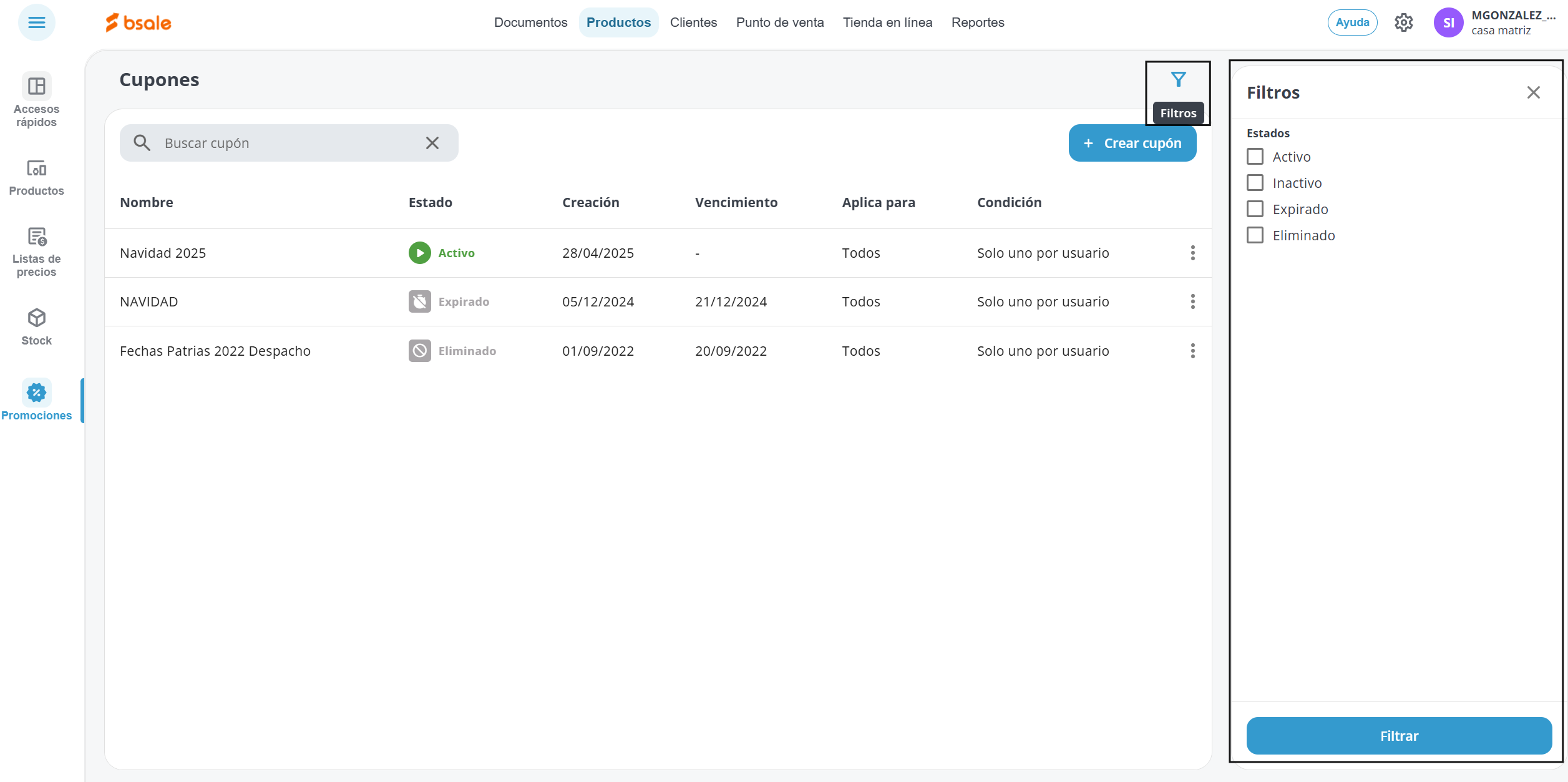Open options menu for Navidad 2025 coupon
This screenshot has width=1568, height=782.
coord(1192,253)
